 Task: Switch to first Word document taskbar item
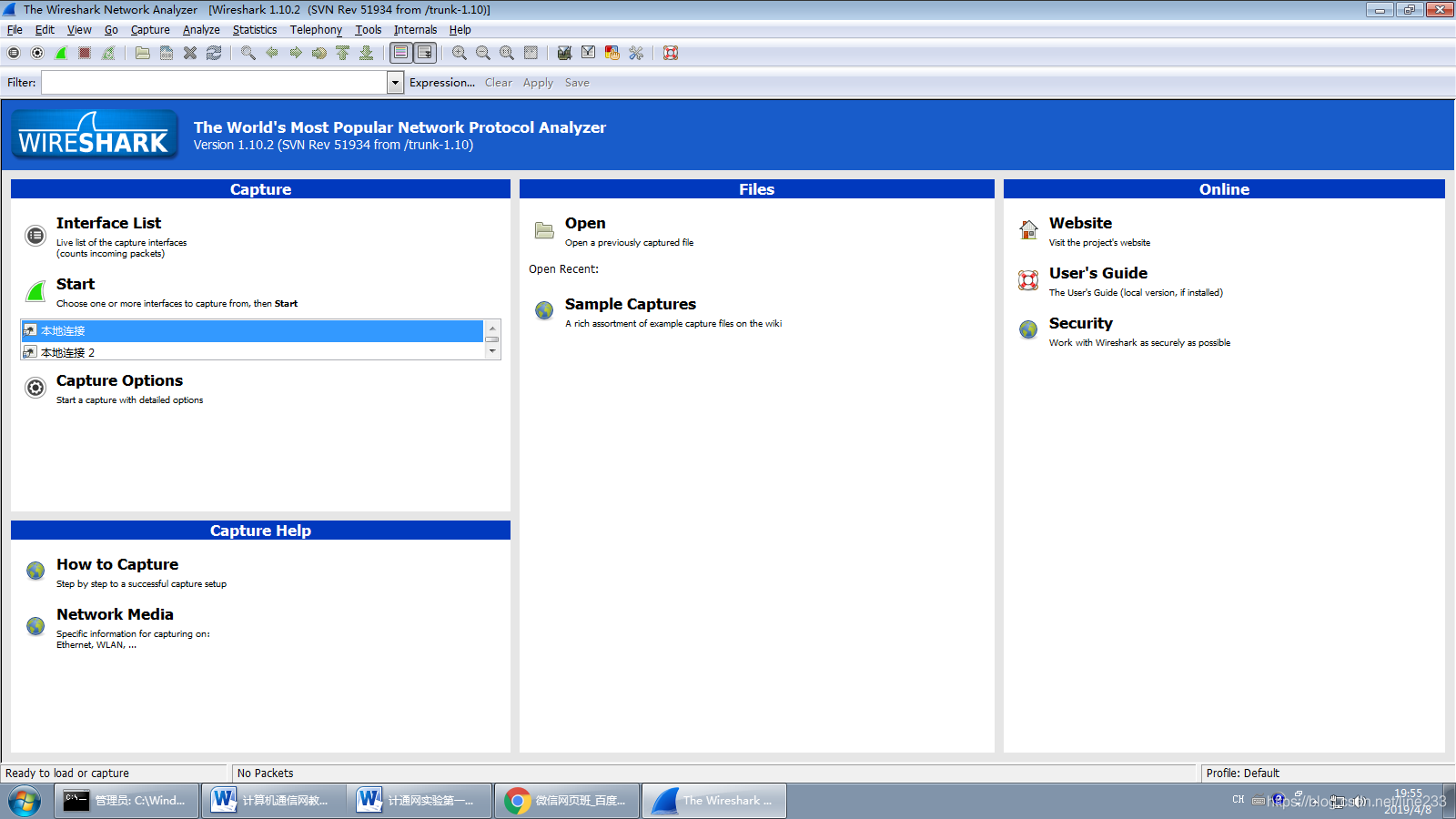coord(273,801)
